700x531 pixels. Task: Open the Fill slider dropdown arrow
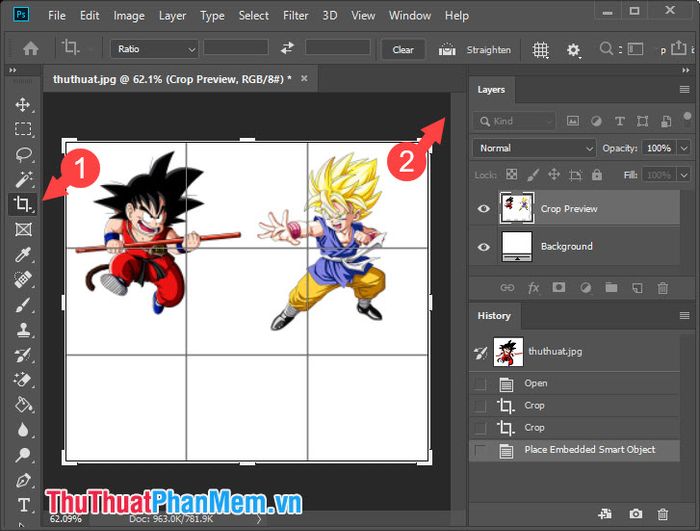684,175
